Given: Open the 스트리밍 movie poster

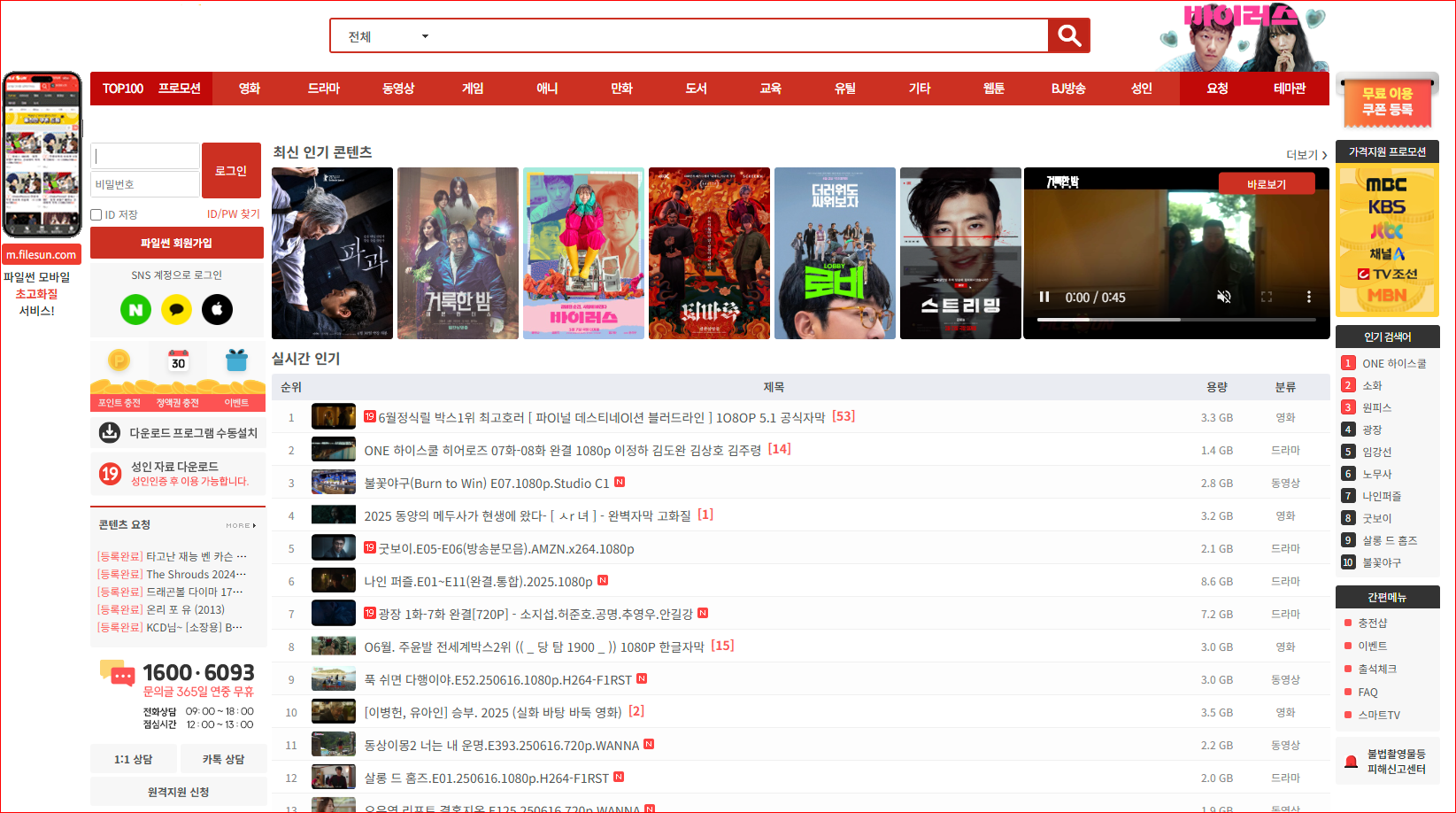Looking at the screenshot, I should (960, 253).
